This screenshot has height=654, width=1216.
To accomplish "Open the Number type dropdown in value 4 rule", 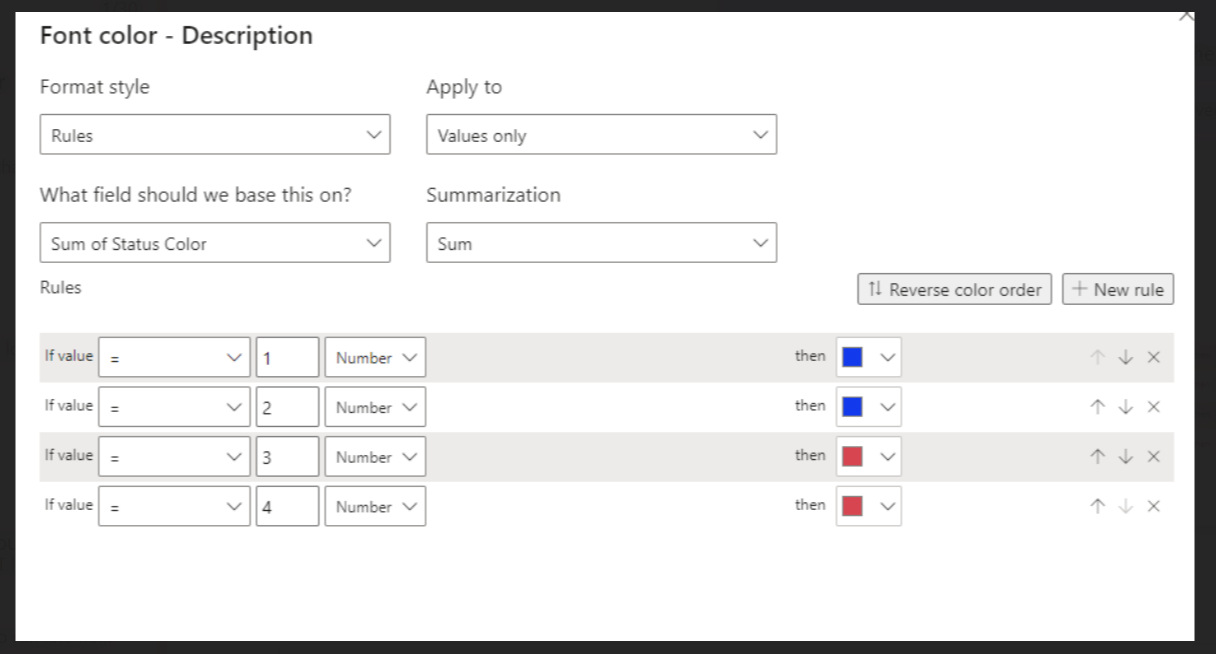I will pyautogui.click(x=375, y=506).
